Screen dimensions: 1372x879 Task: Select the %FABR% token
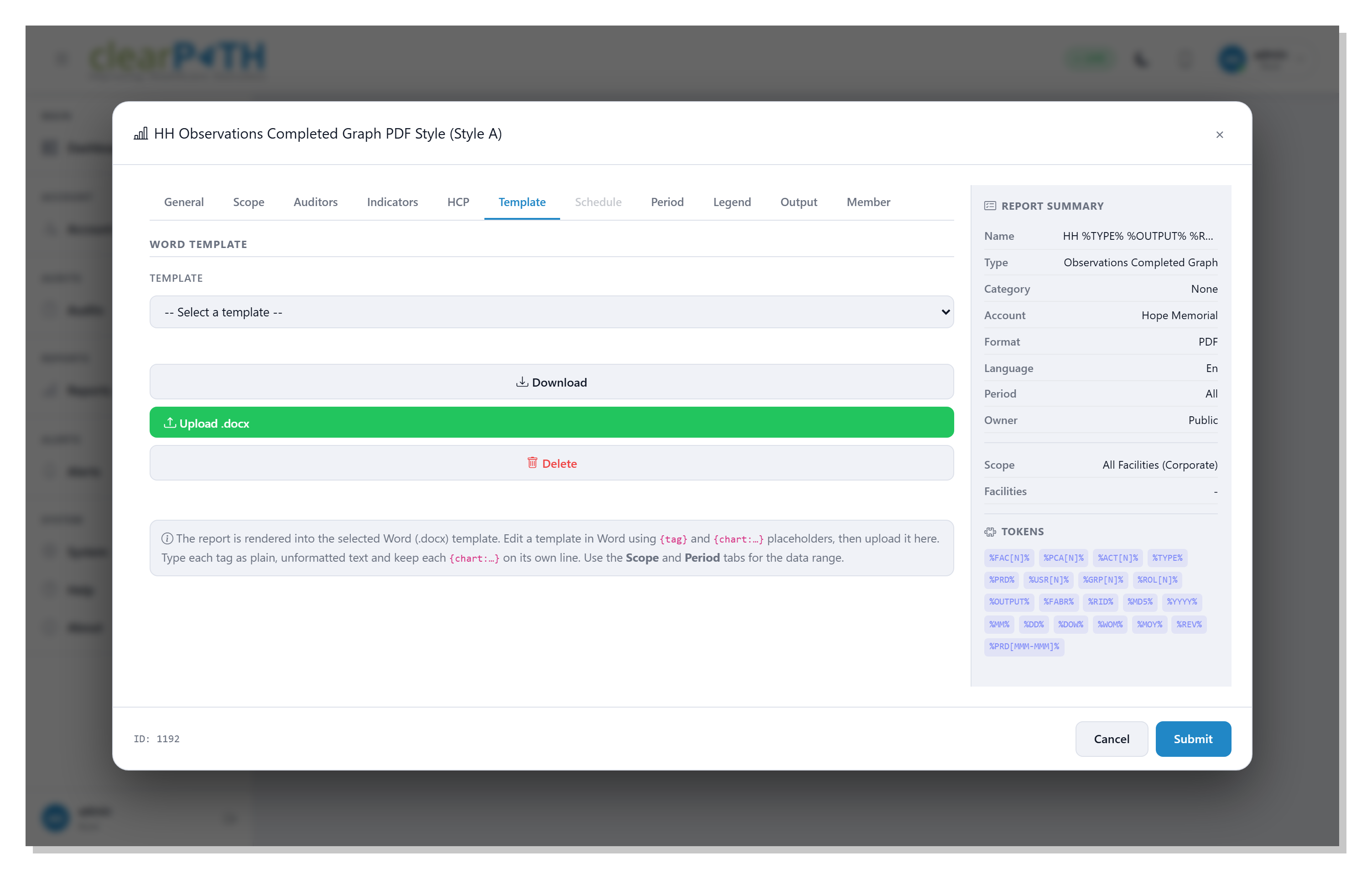click(1058, 602)
